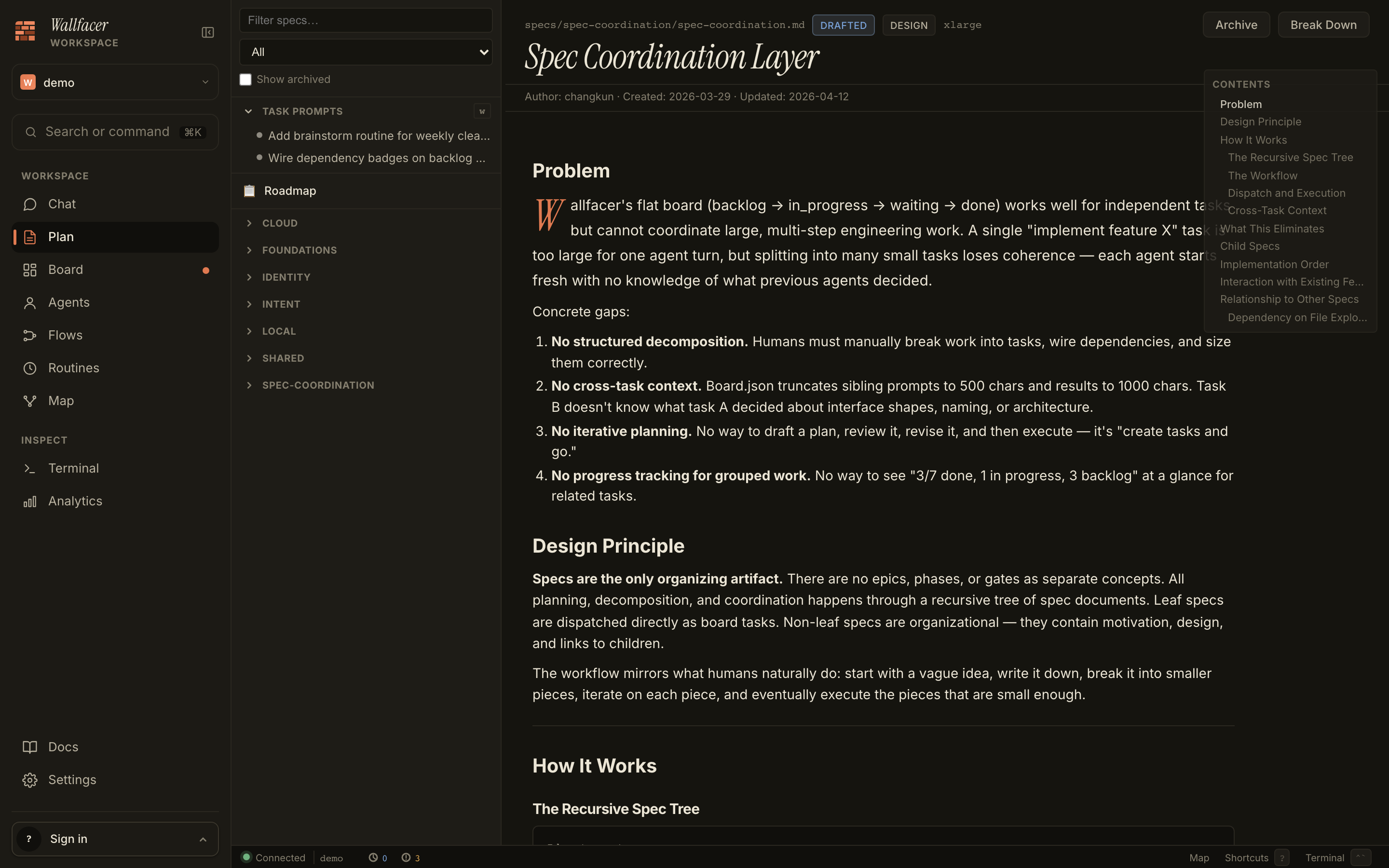This screenshot has height=868, width=1389.
Task: Open the Flows page
Action: [x=115, y=335]
